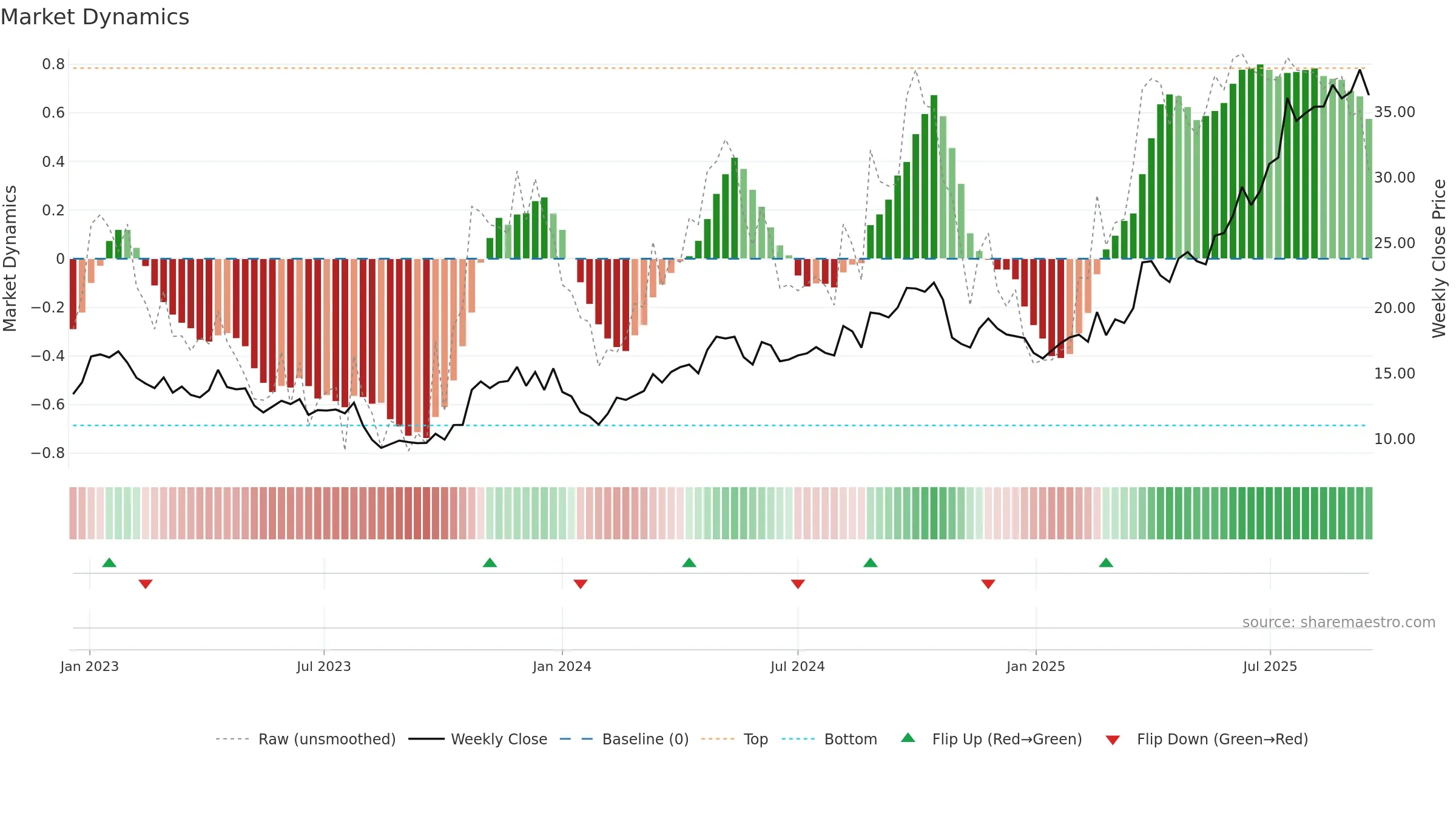1456x819 pixels.
Task: Click the blue dashed Baseline sample in legend
Action: pyautogui.click(x=576, y=739)
